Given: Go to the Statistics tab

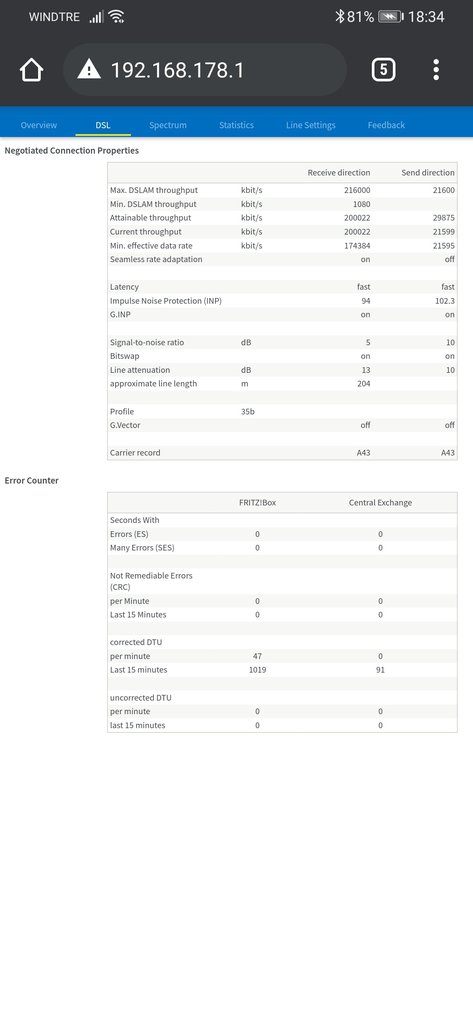Looking at the screenshot, I should 236,125.
